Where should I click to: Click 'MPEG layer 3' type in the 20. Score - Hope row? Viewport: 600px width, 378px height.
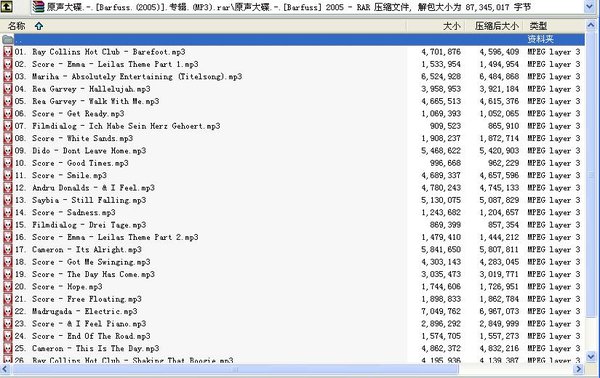click(554, 287)
